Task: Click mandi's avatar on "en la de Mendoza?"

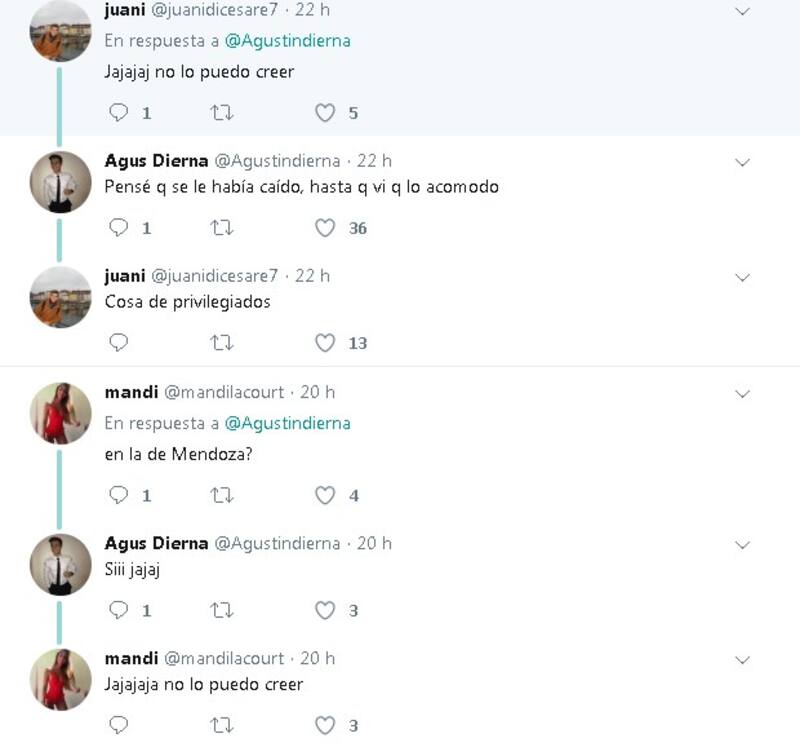Action: point(61,413)
